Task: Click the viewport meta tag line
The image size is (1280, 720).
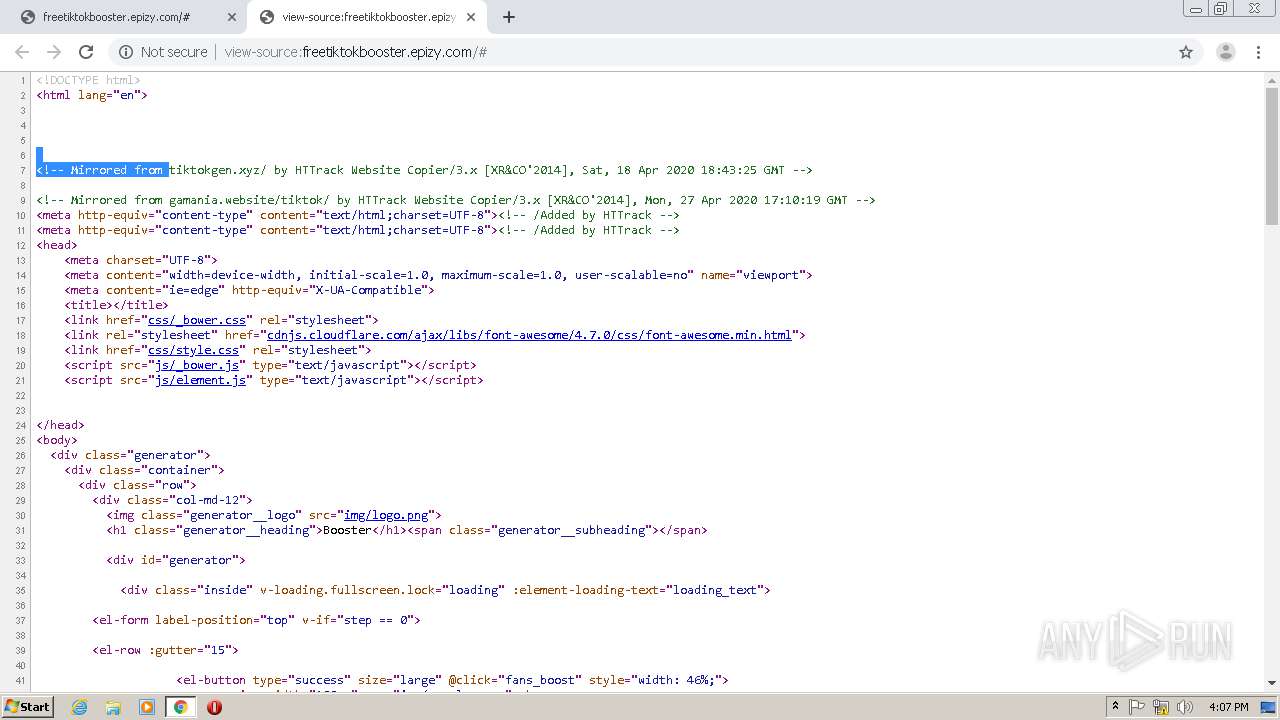Action: point(439,275)
